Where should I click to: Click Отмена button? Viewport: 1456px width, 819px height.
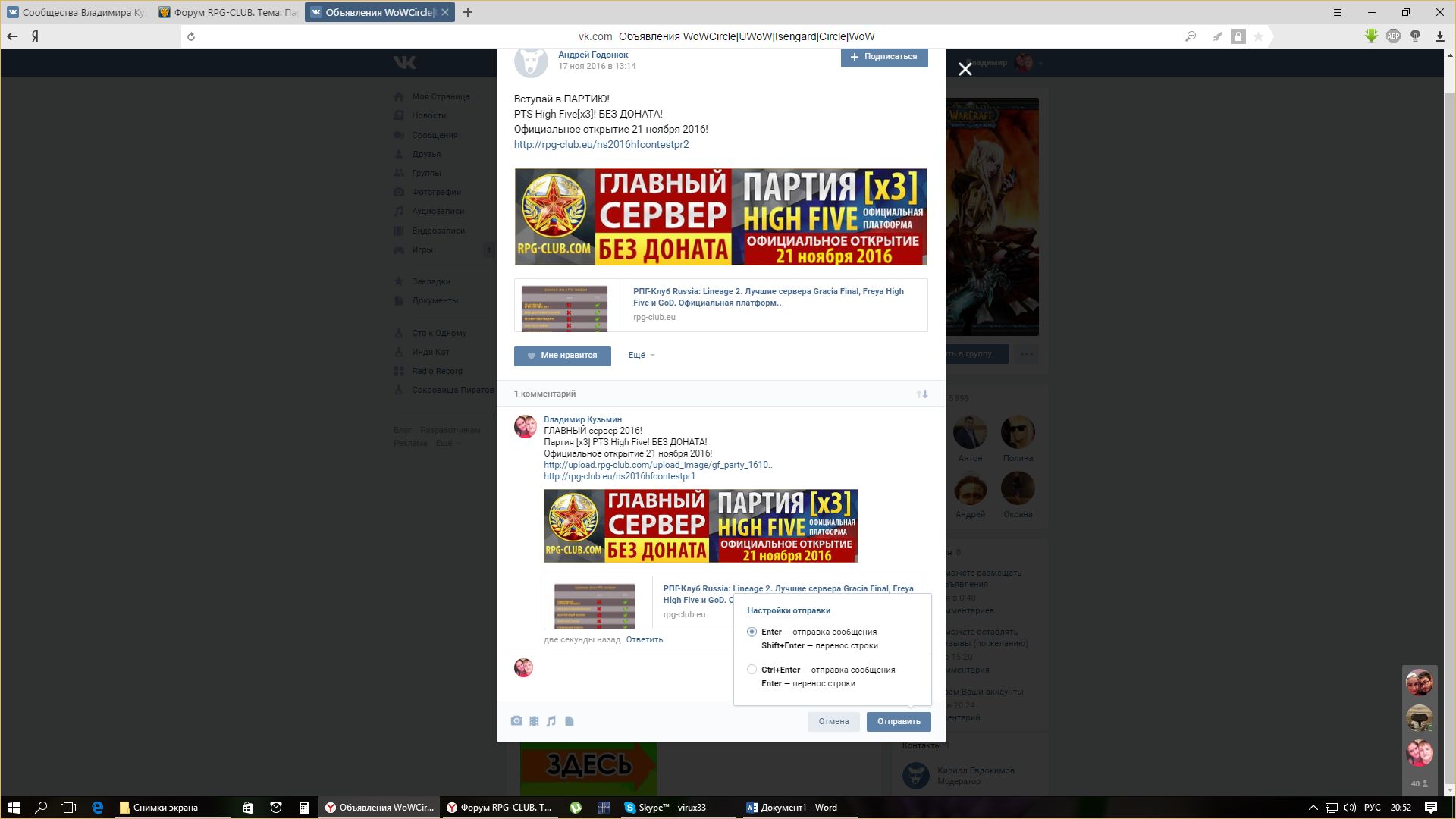833,721
